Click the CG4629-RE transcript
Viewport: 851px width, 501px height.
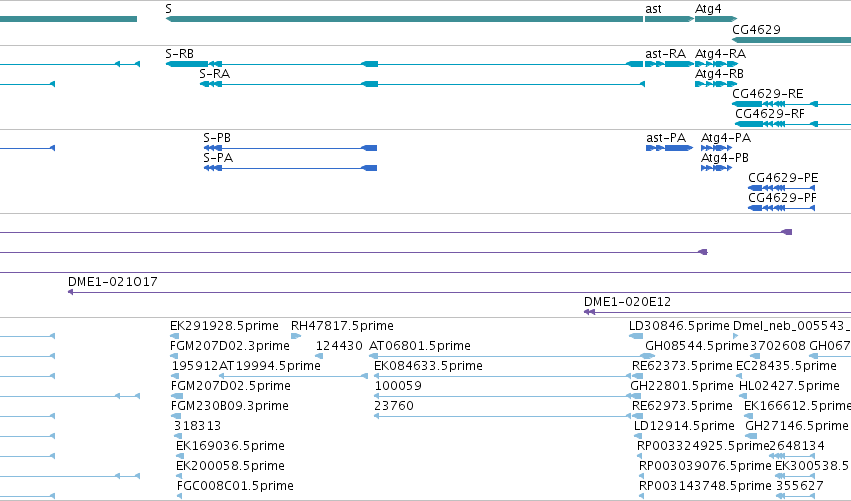[x=791, y=104]
